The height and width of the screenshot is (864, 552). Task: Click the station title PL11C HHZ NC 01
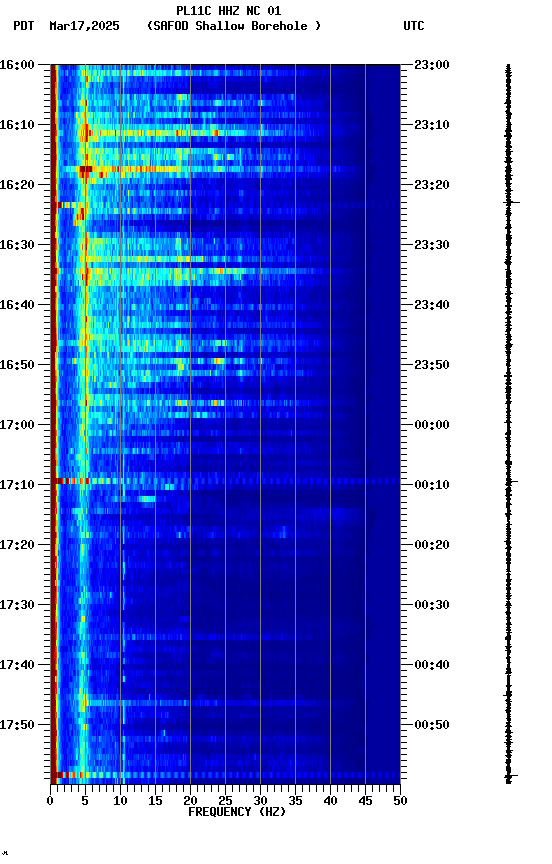229,11
